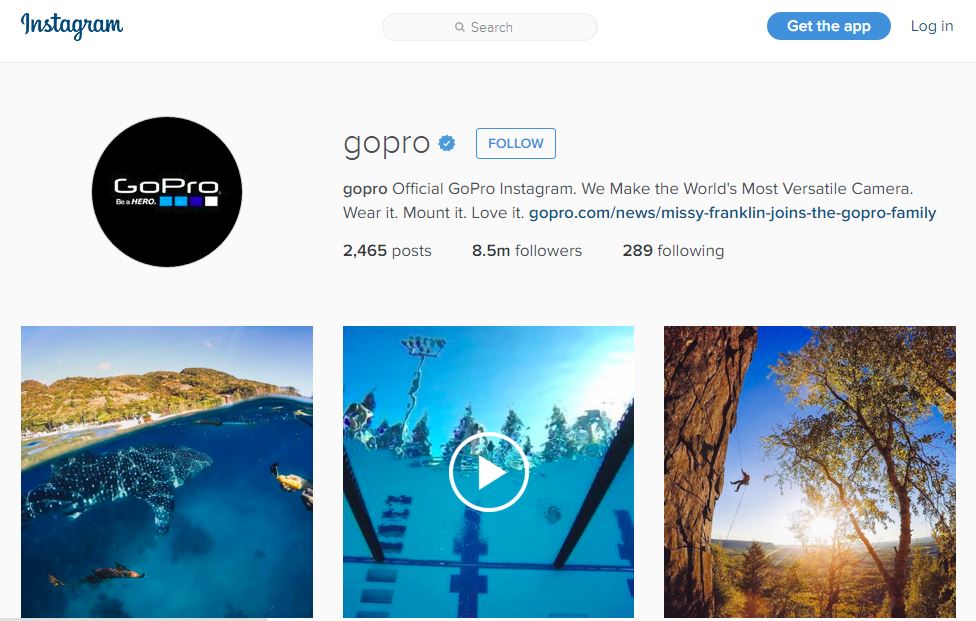This screenshot has width=976, height=621.
Task: Click the Log in link
Action: [x=932, y=26]
